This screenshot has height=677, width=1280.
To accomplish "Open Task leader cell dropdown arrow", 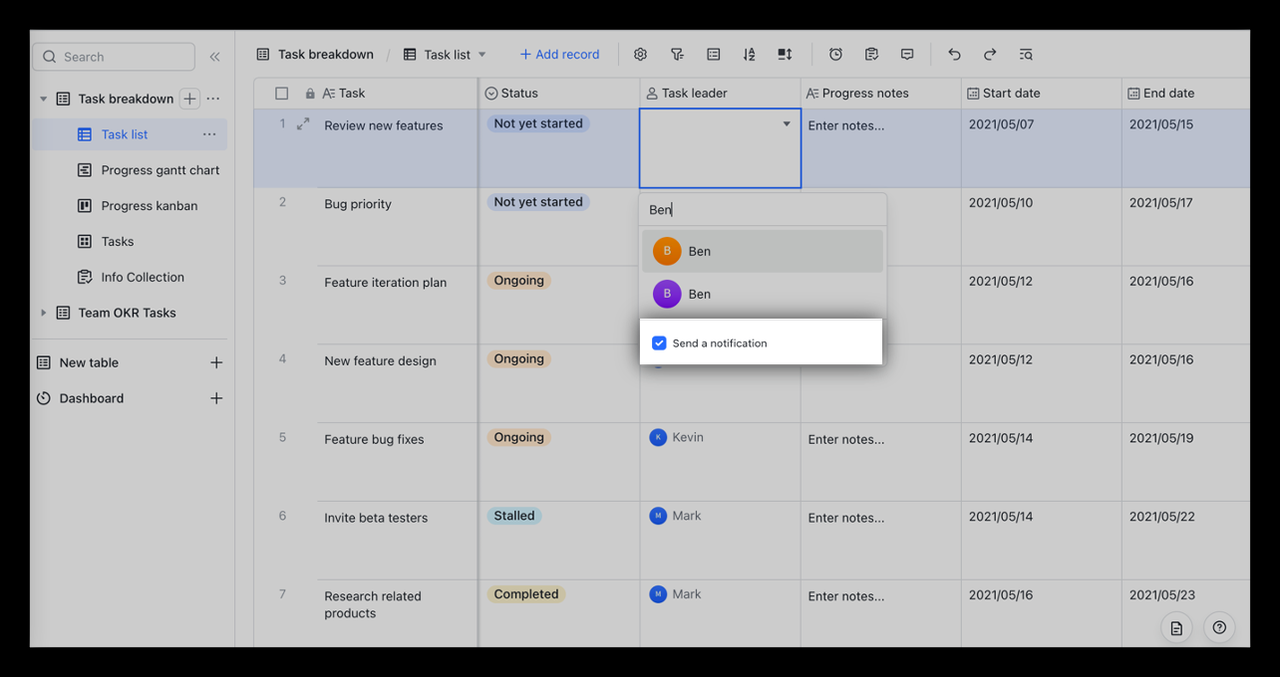I will point(786,124).
